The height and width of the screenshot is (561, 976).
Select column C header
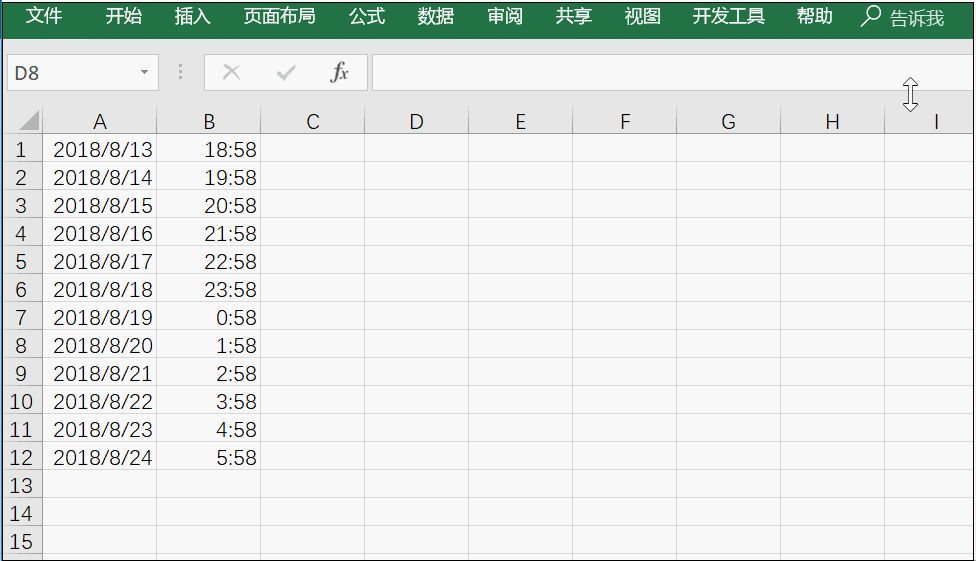(x=312, y=121)
